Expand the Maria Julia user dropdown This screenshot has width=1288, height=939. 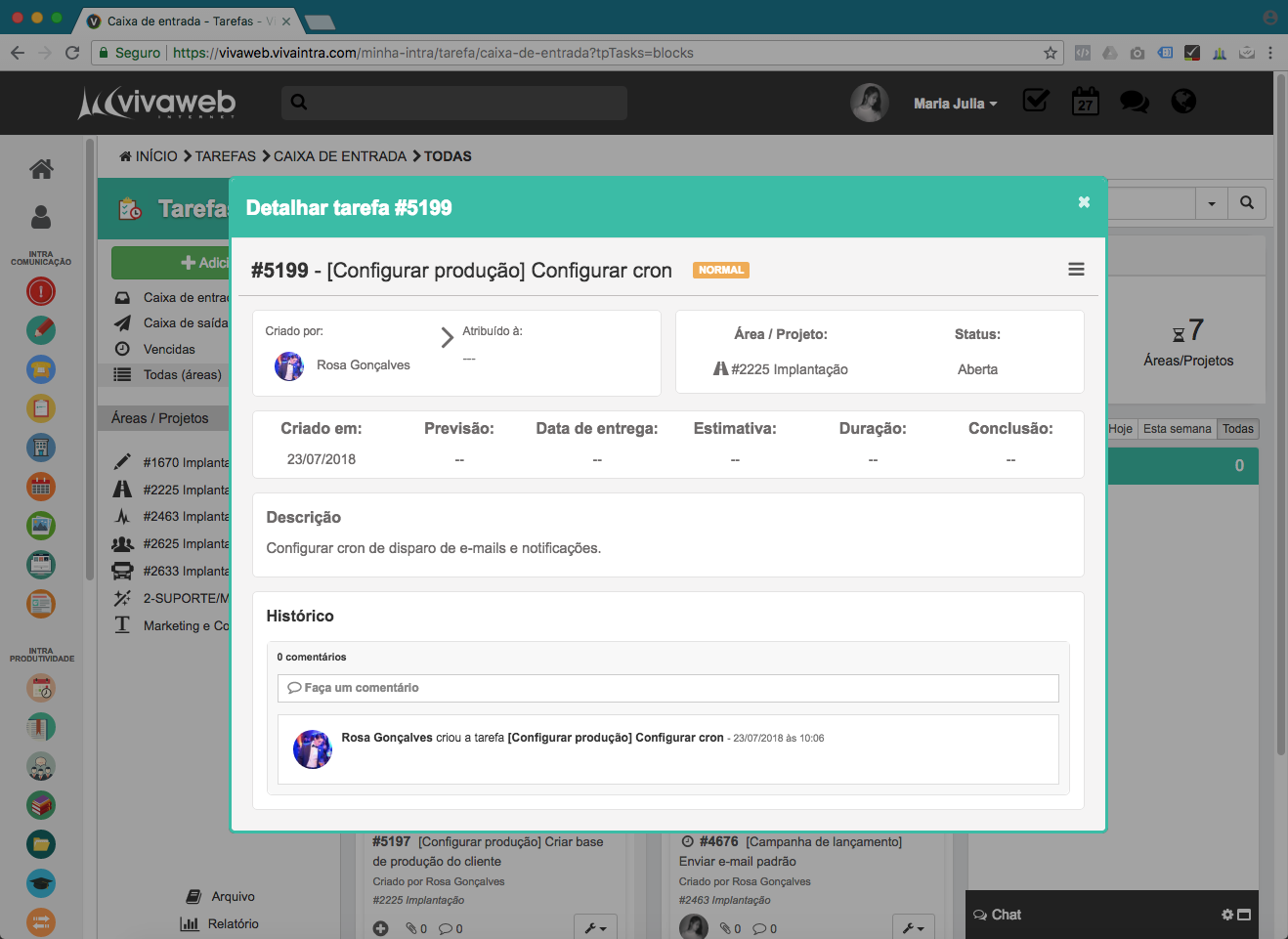[955, 104]
